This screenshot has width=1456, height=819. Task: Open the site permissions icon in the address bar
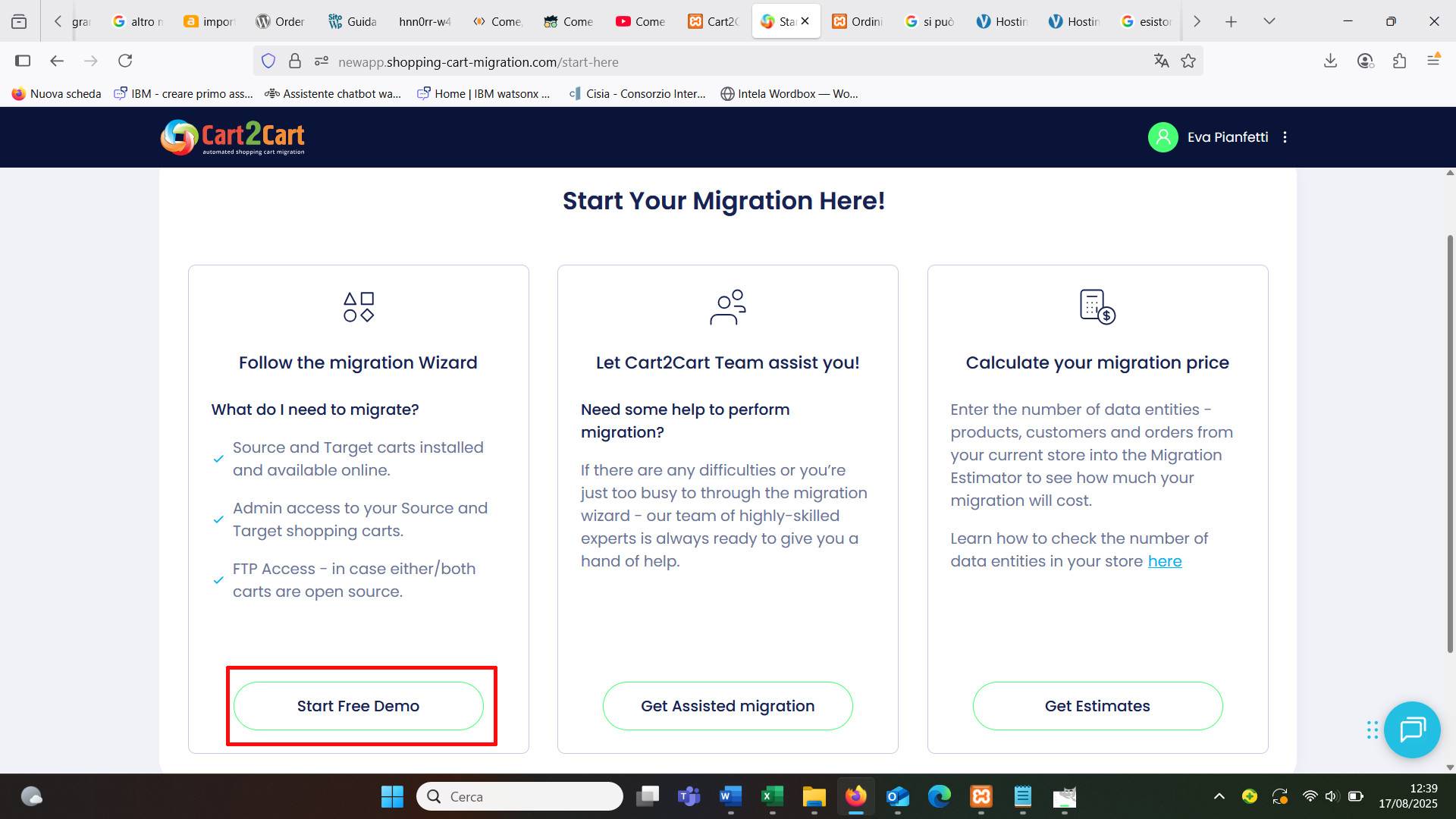click(322, 61)
